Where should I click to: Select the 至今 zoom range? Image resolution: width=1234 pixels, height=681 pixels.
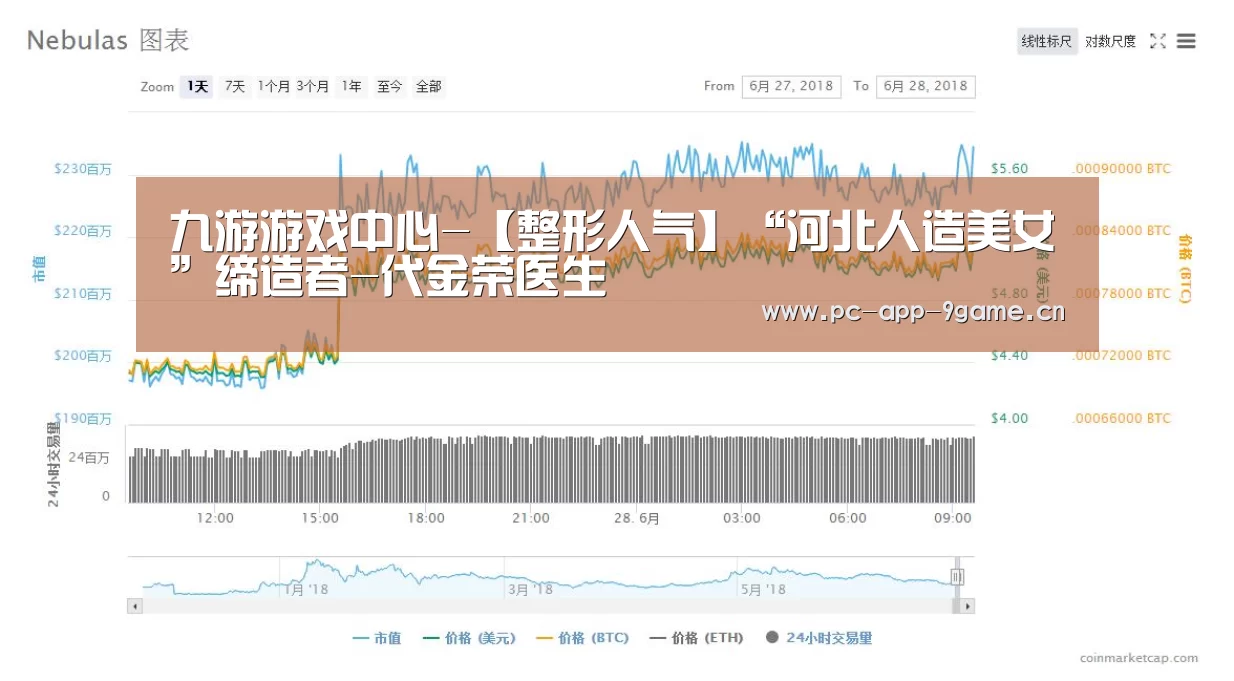coord(390,87)
